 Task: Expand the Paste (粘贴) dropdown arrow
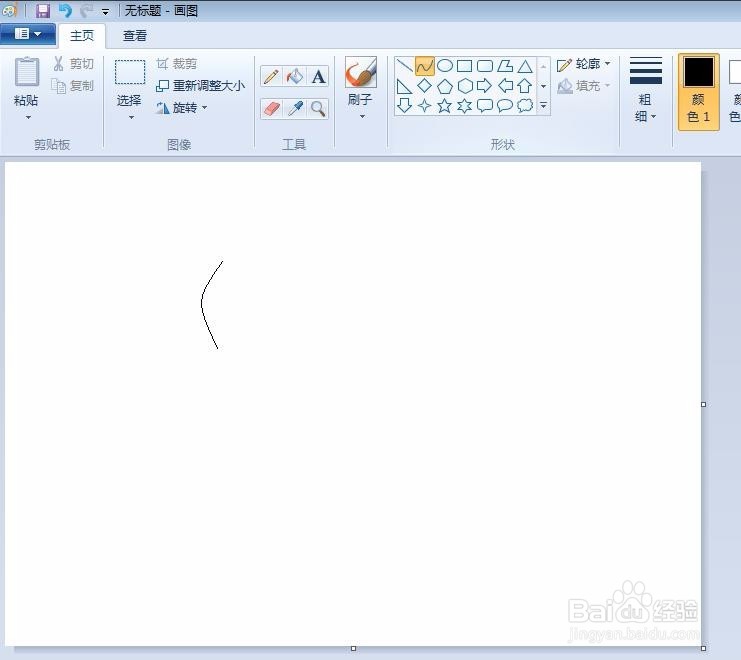[28, 117]
